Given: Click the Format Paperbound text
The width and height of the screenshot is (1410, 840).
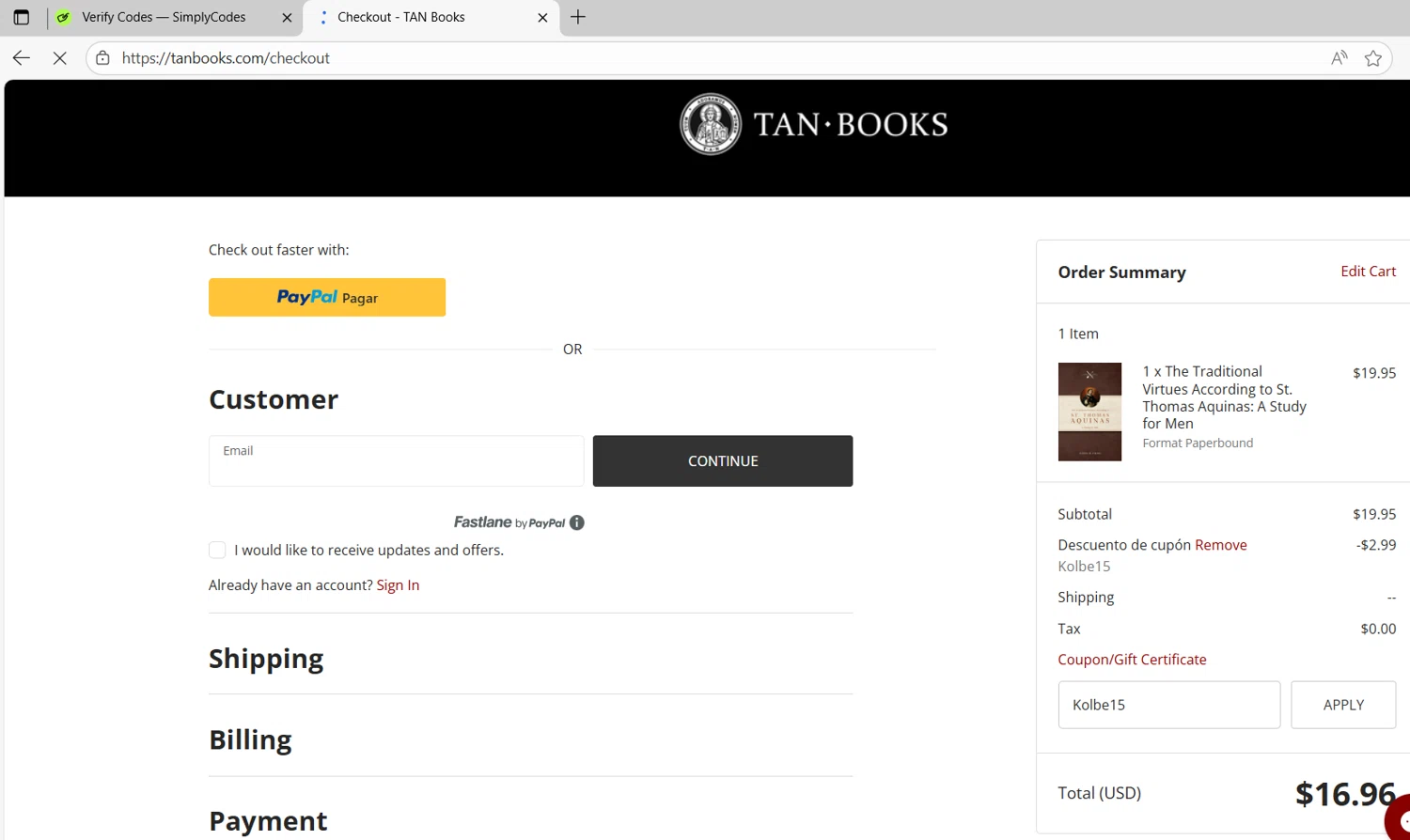Looking at the screenshot, I should pyautogui.click(x=1198, y=443).
